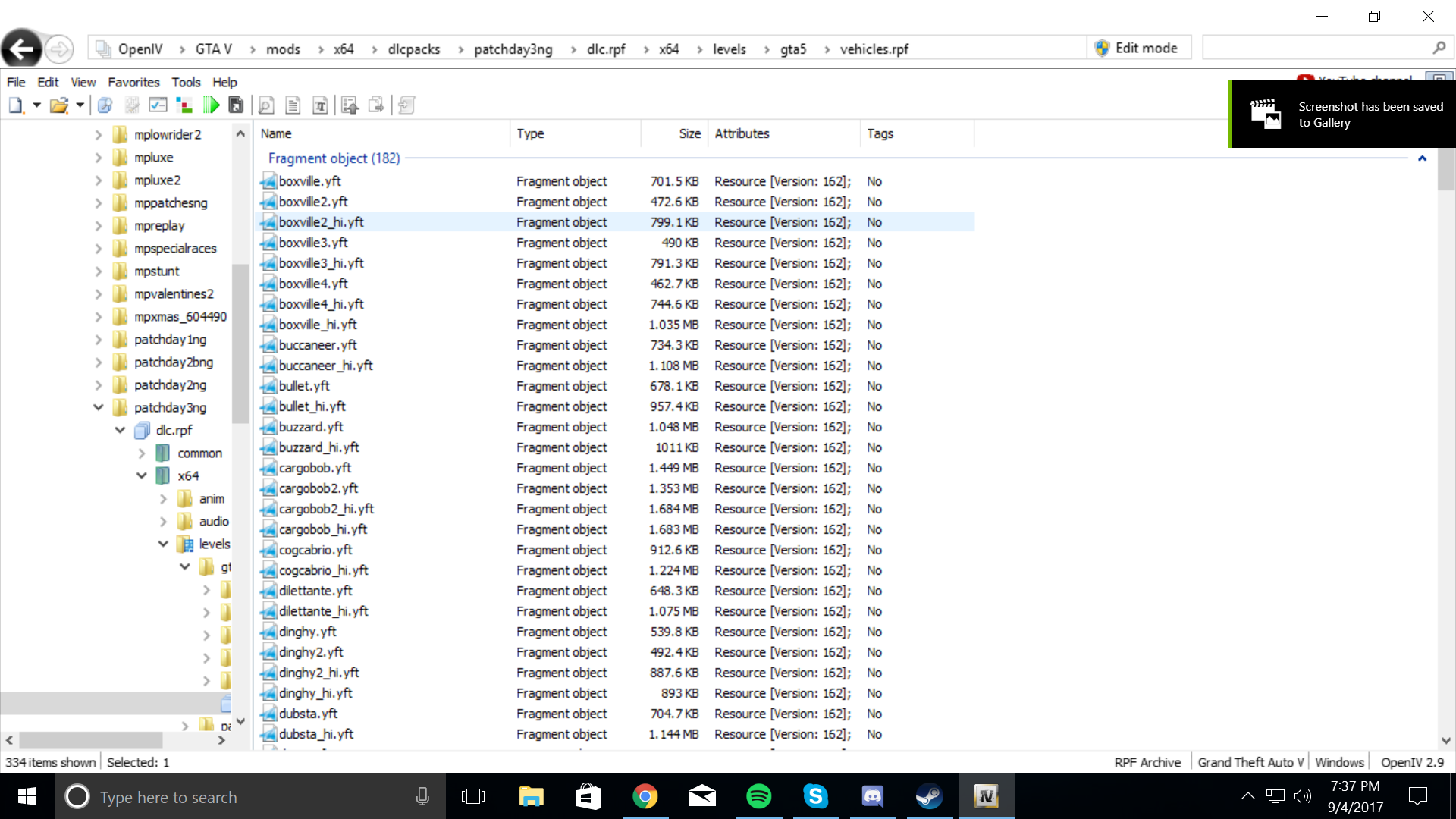Click the green play arrow toolbar icon
This screenshot has height=819, width=1456.
pos(211,105)
